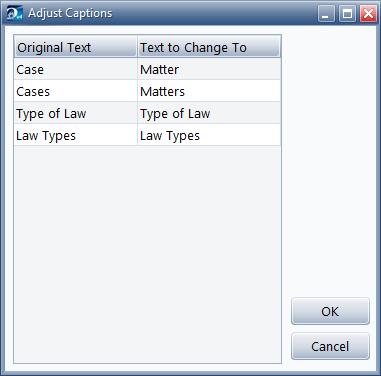Edit the Matter replacement text cell
The image size is (381, 376).
pyautogui.click(x=209, y=69)
